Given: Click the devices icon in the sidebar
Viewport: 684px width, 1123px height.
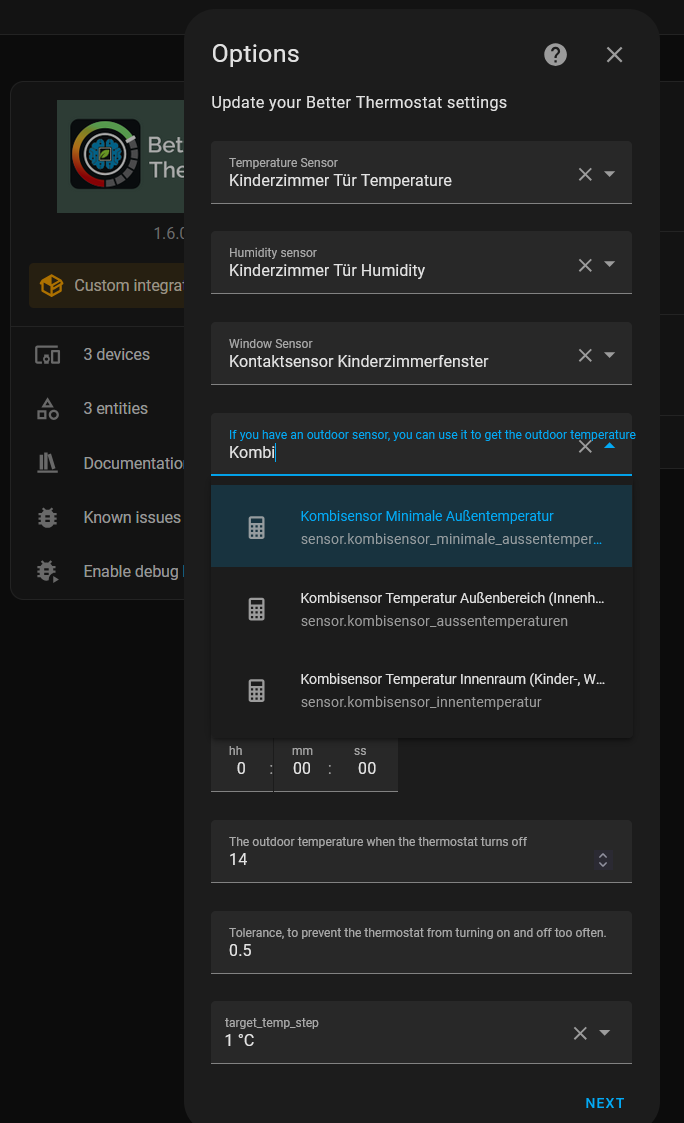Looking at the screenshot, I should coord(47,354).
